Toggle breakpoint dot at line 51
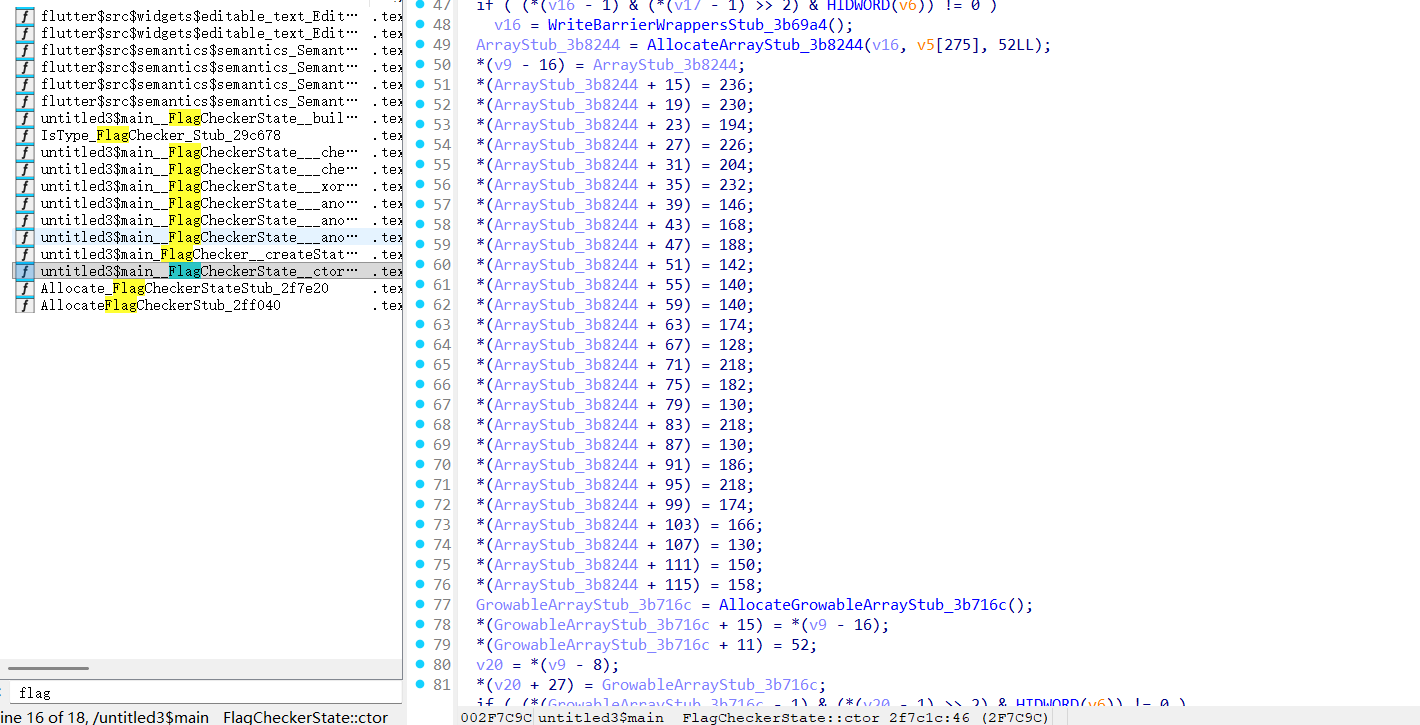This screenshot has width=1420, height=725. (x=420, y=84)
